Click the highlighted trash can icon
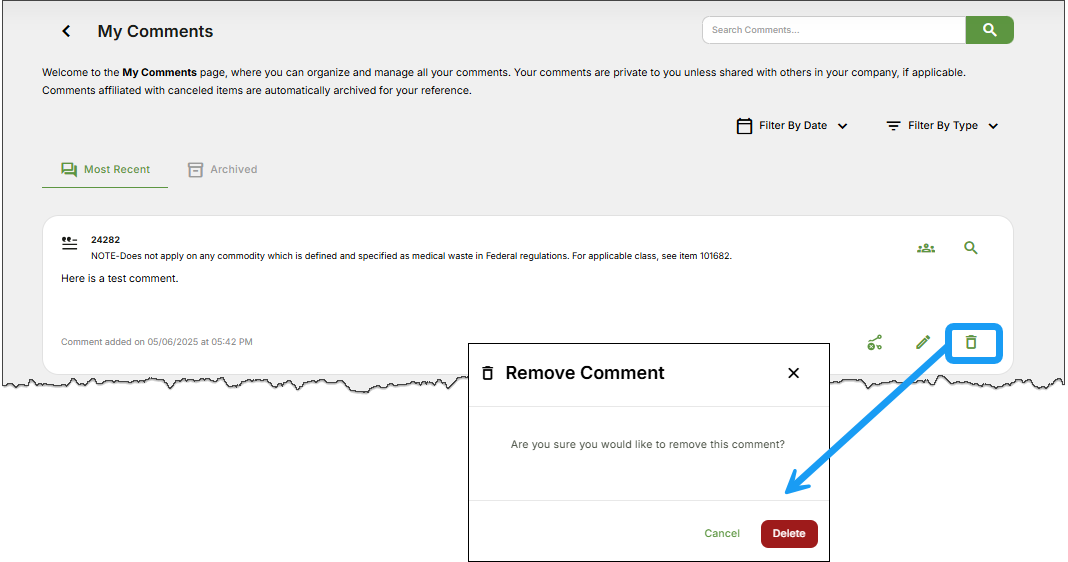Screen dimensions: 1068x562 pos(970,343)
